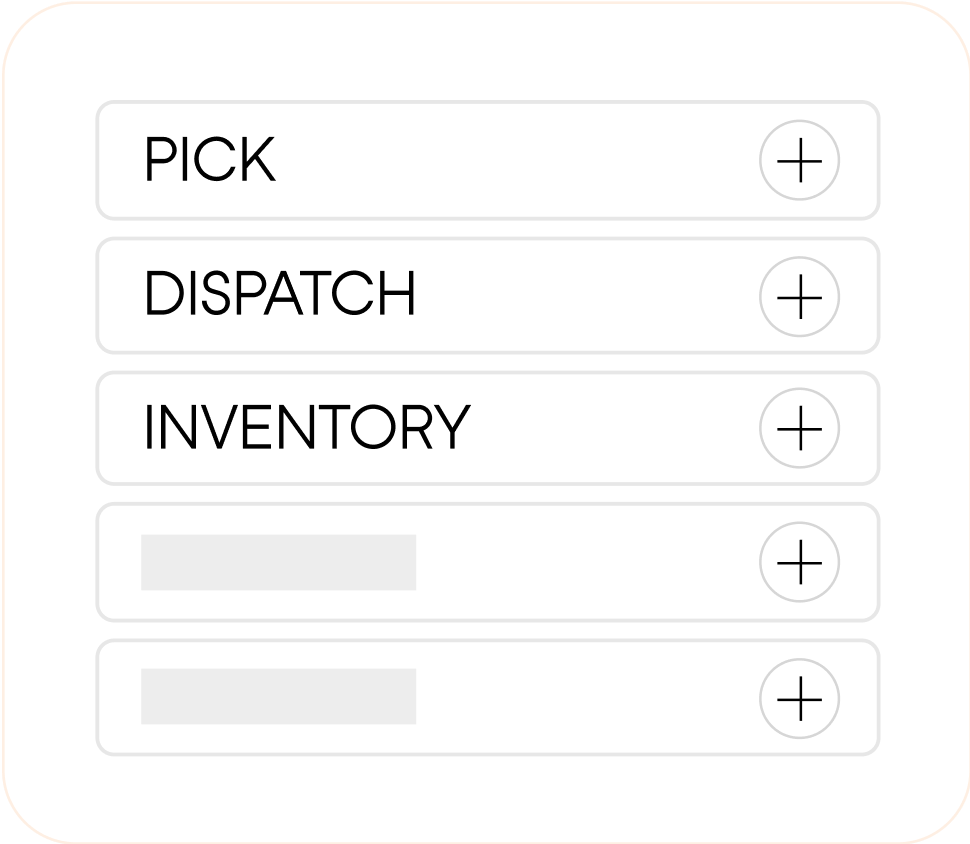The height and width of the screenshot is (844, 970).
Task: Click the plus icon beside DISPATCH
Action: pyautogui.click(x=800, y=295)
